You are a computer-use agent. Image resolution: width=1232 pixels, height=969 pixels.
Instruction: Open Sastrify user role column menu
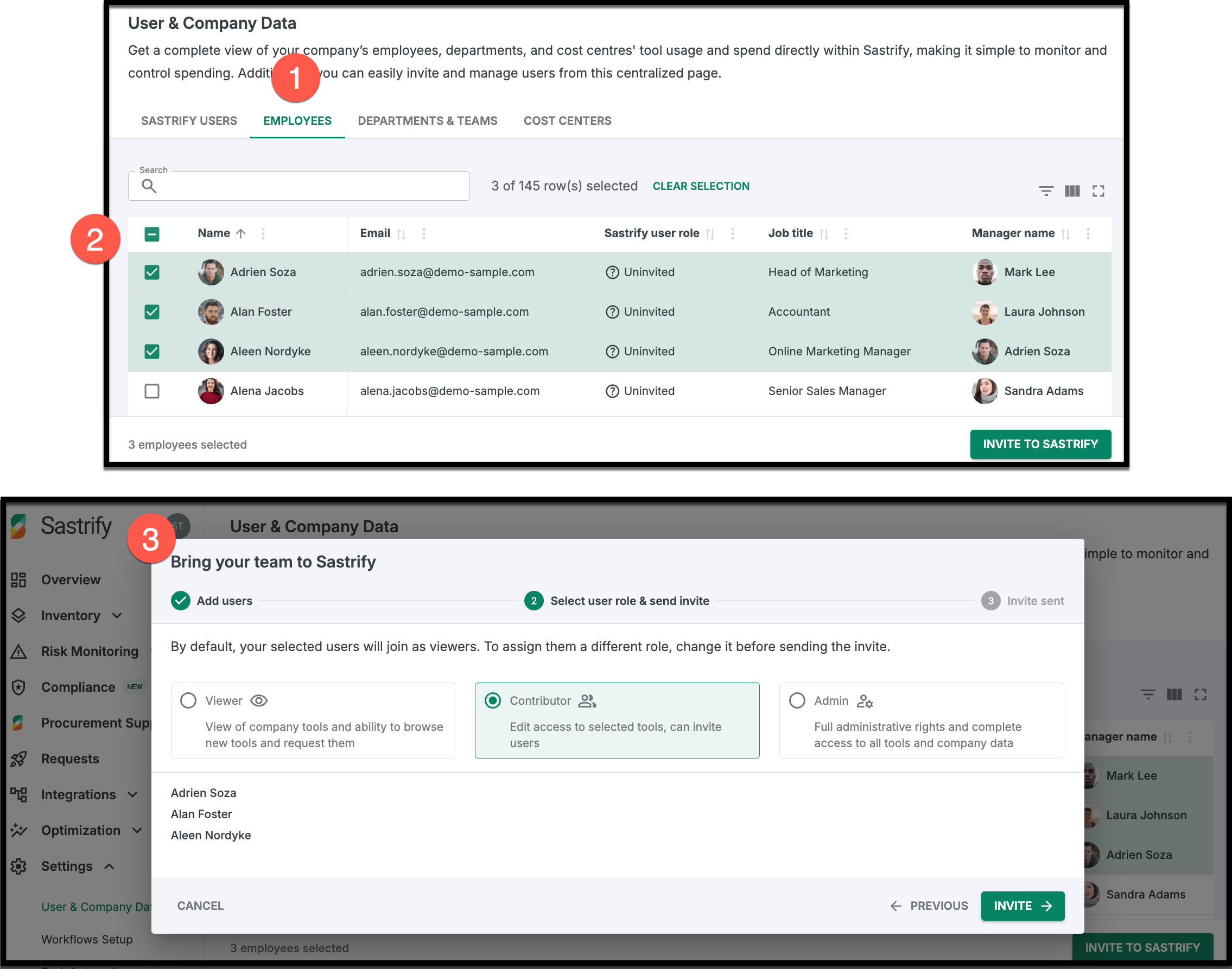tap(732, 234)
